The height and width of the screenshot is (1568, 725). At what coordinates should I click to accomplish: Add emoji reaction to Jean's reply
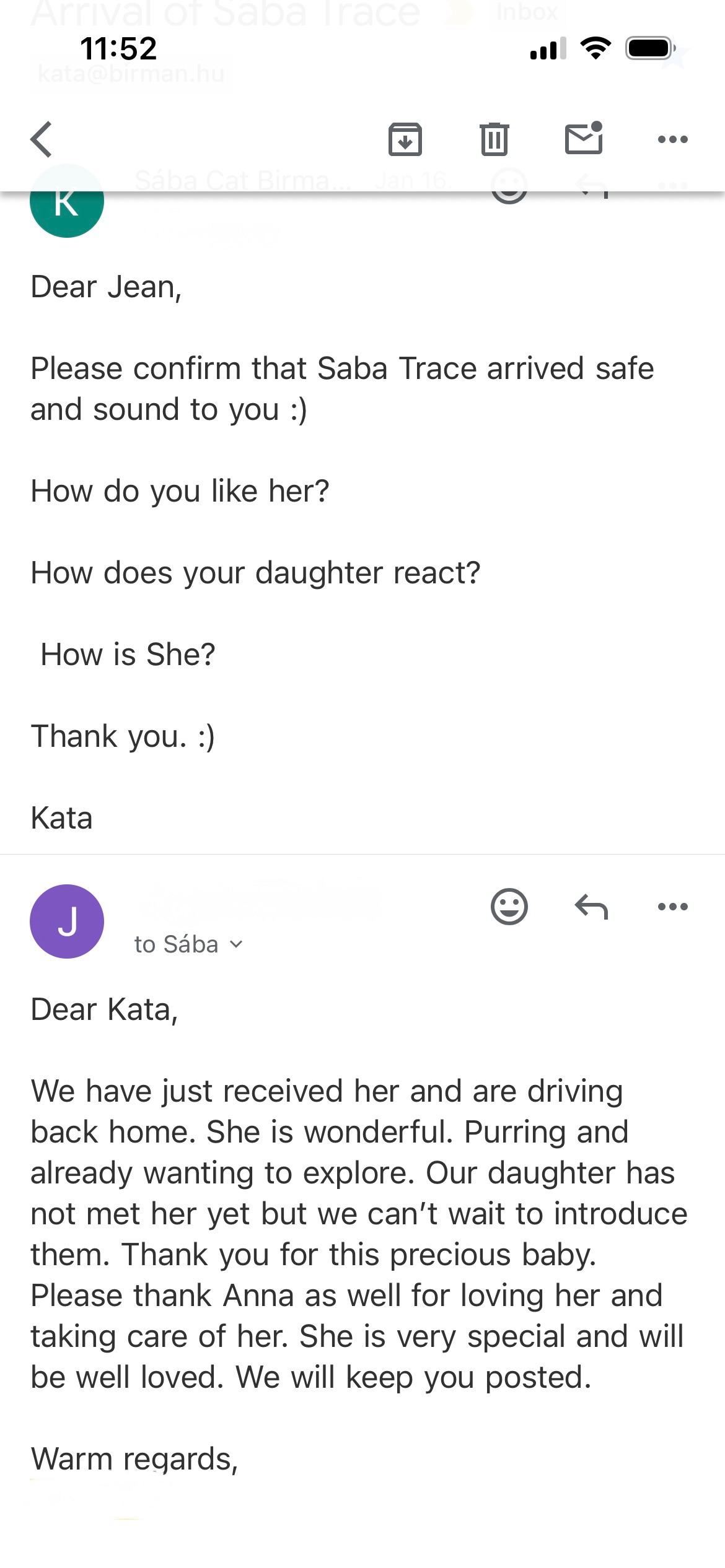[x=509, y=907]
